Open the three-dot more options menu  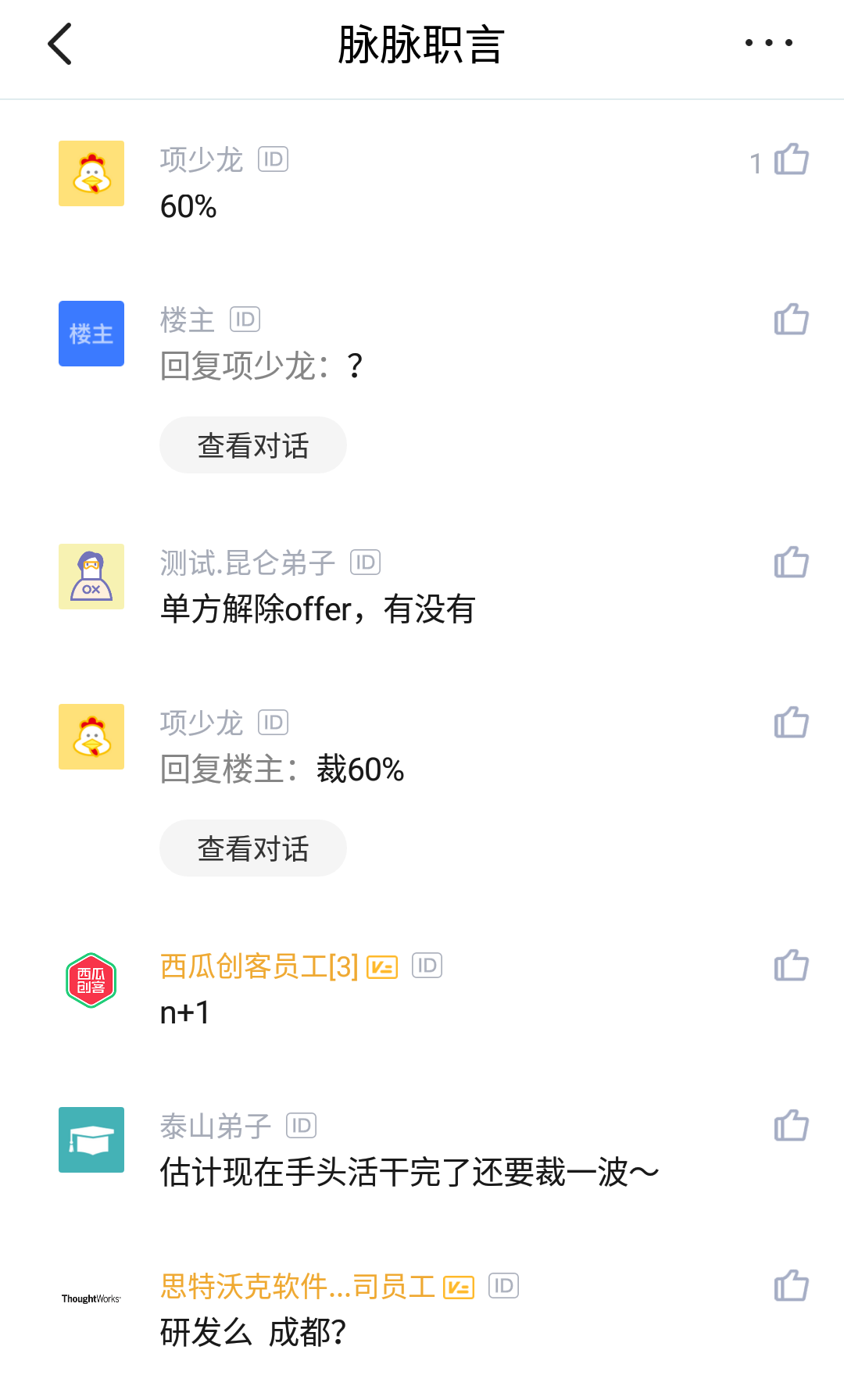tap(769, 43)
